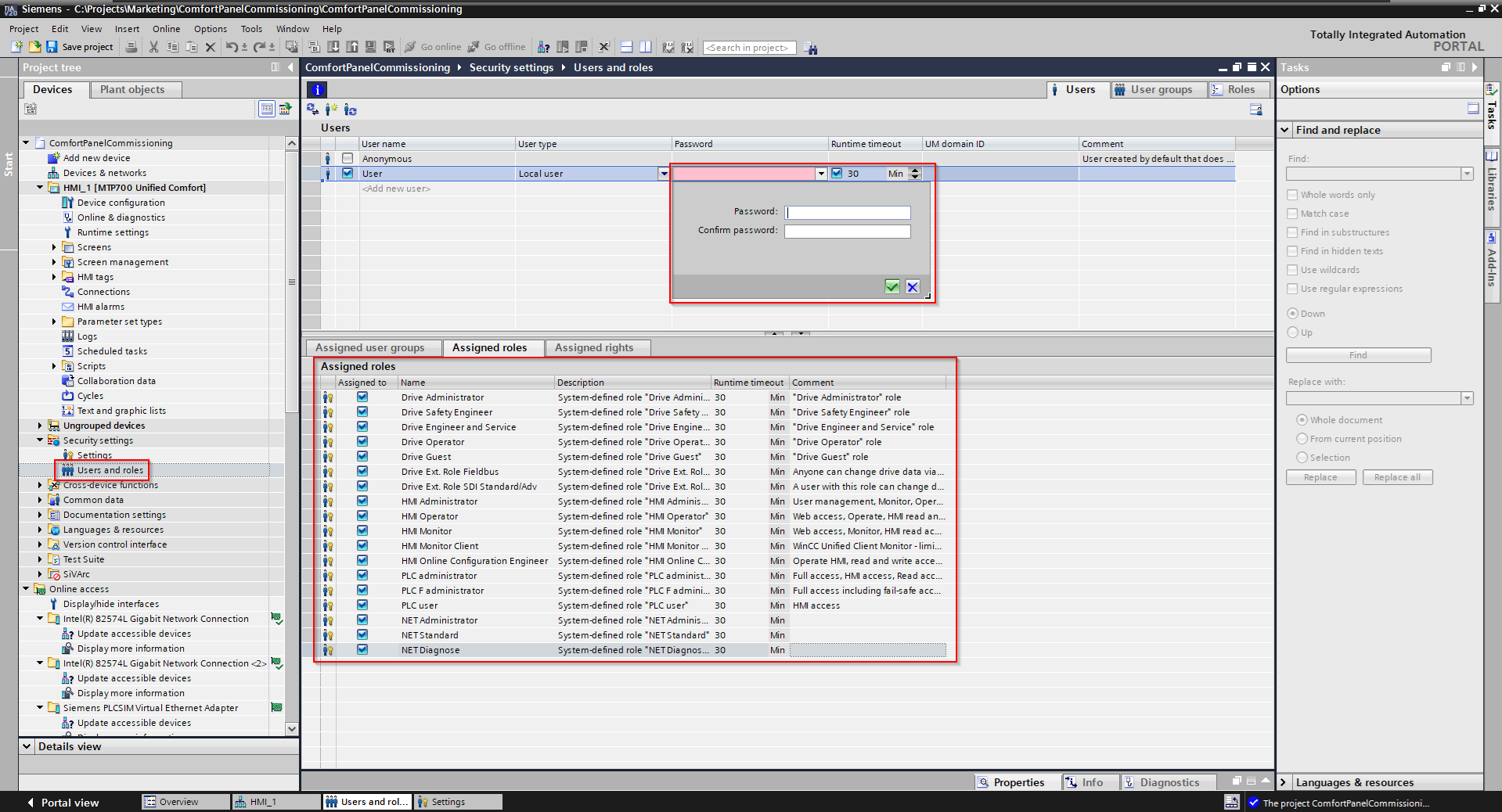Viewport: 1502px width, 812px height.
Task: Click the Delete X toolbar icon
Action: (211, 47)
